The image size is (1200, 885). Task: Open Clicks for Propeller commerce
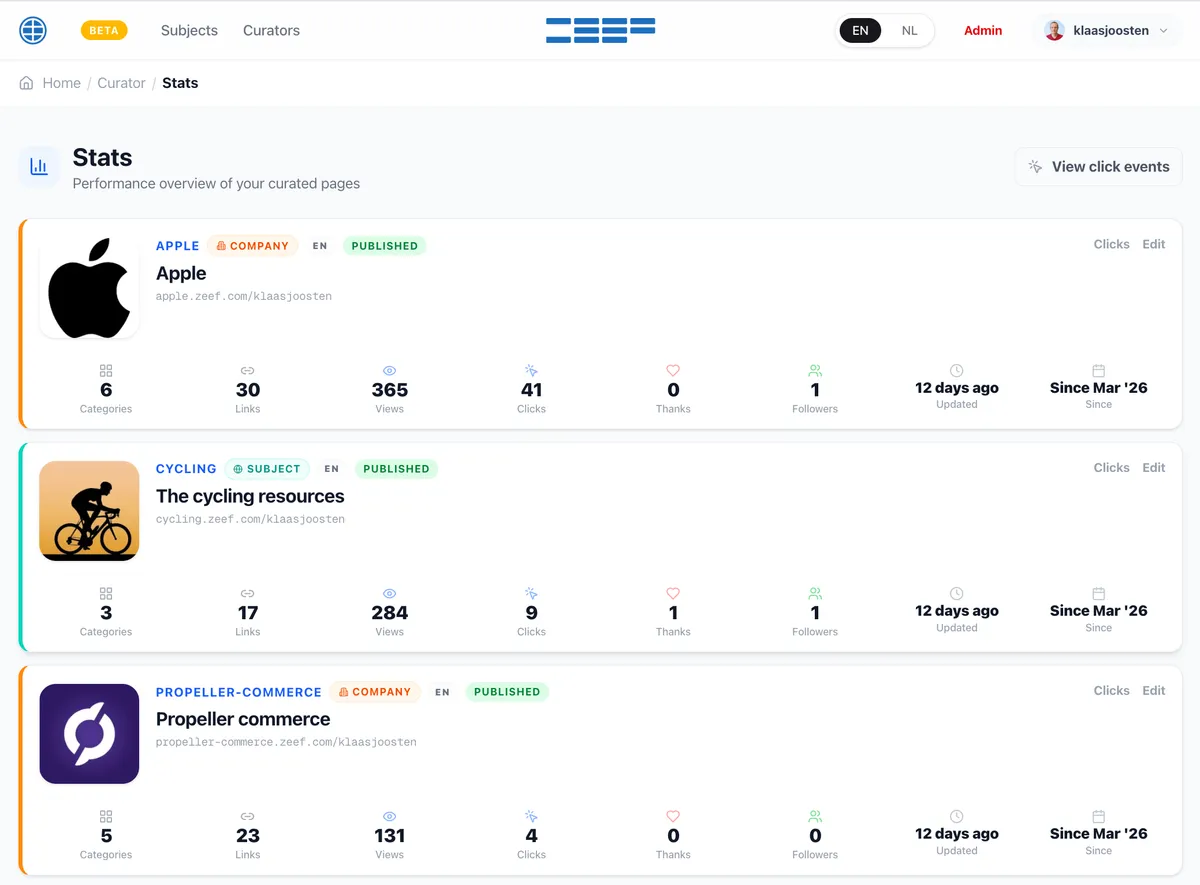click(1111, 690)
